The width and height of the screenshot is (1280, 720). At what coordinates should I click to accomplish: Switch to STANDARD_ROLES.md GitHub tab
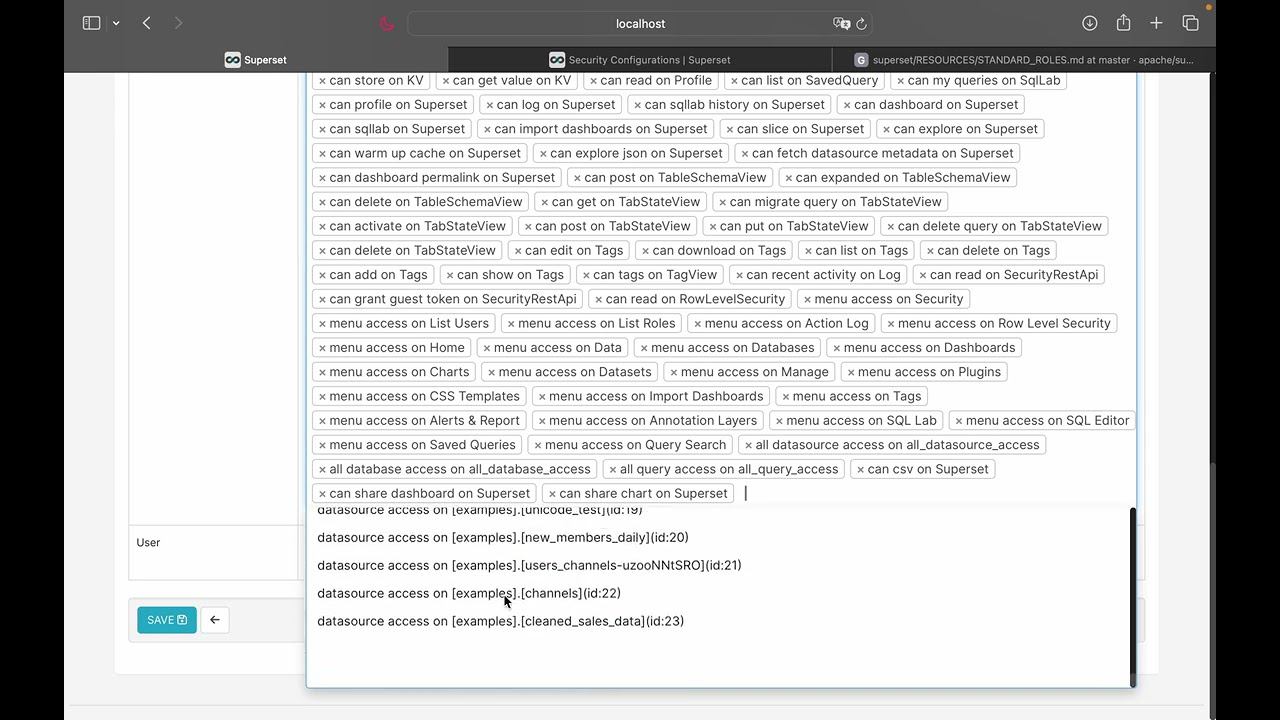point(1024,60)
